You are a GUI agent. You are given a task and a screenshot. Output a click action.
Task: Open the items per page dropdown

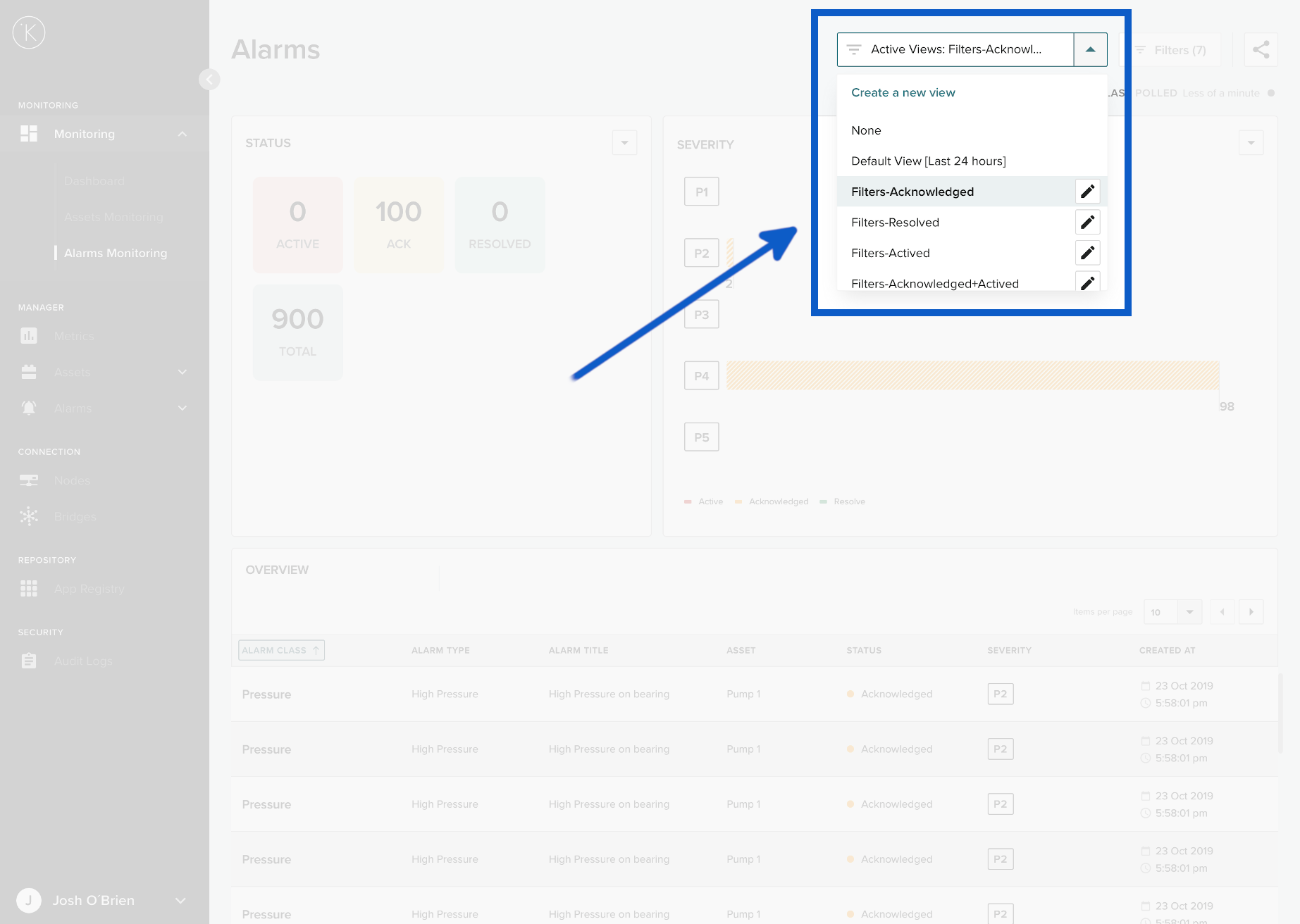(x=1189, y=612)
